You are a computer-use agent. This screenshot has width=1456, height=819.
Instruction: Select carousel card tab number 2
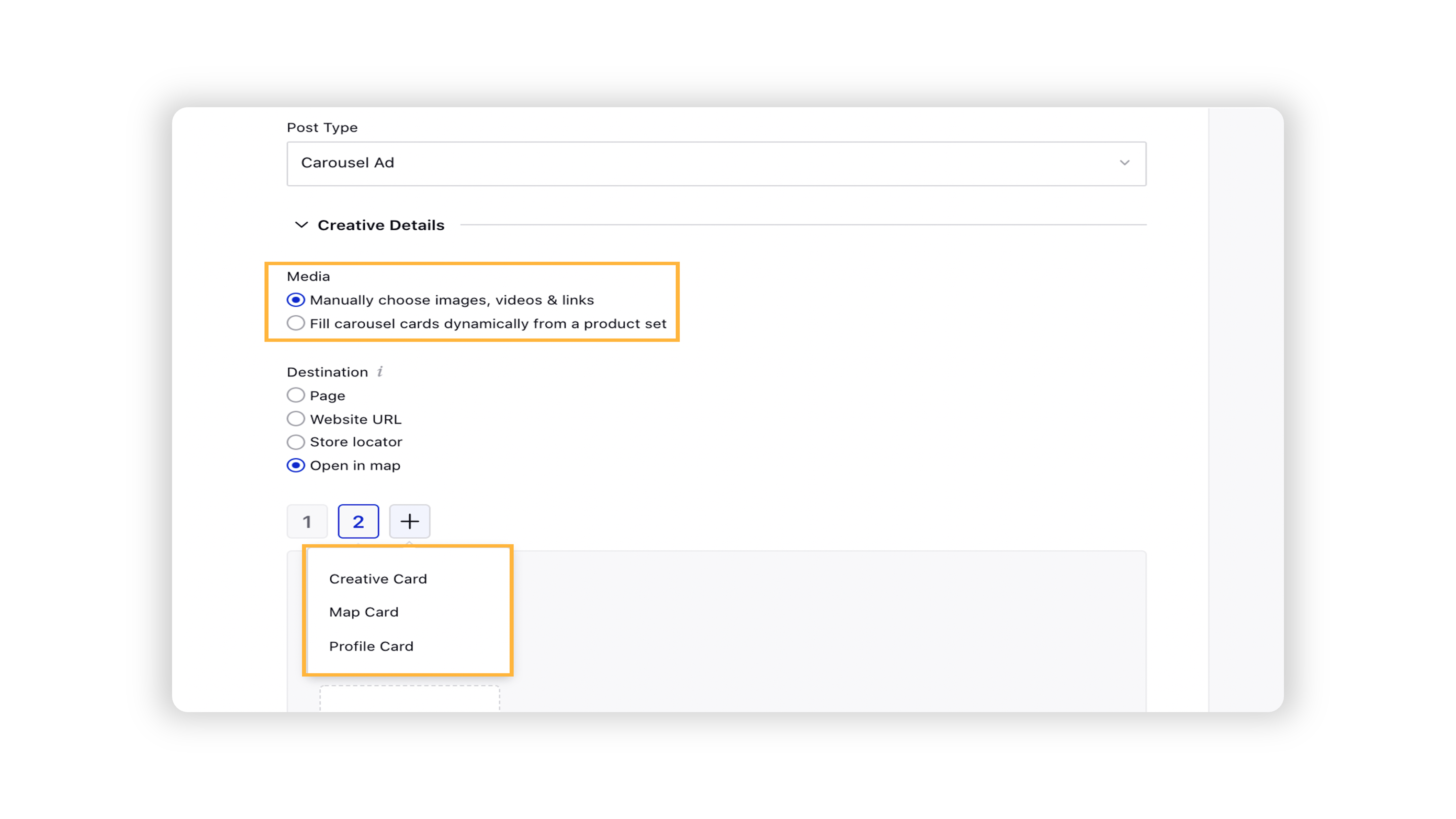click(x=358, y=521)
